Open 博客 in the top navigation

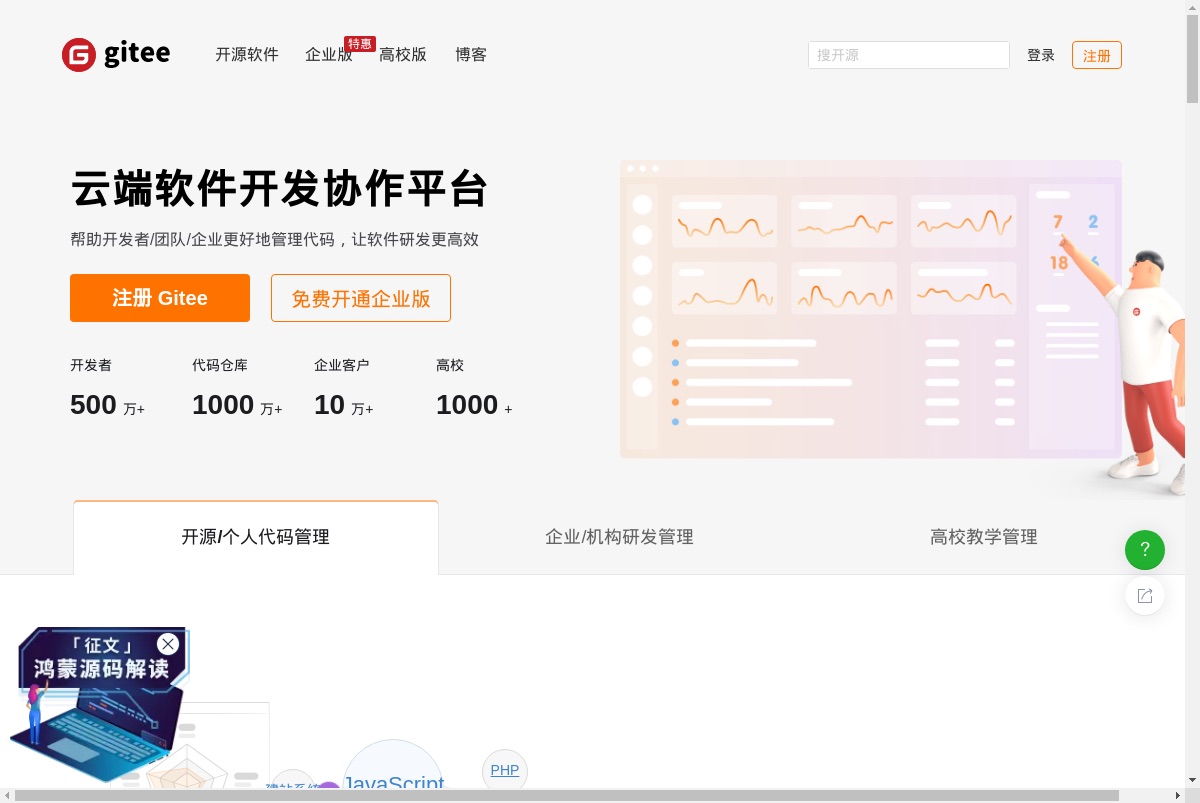471,55
